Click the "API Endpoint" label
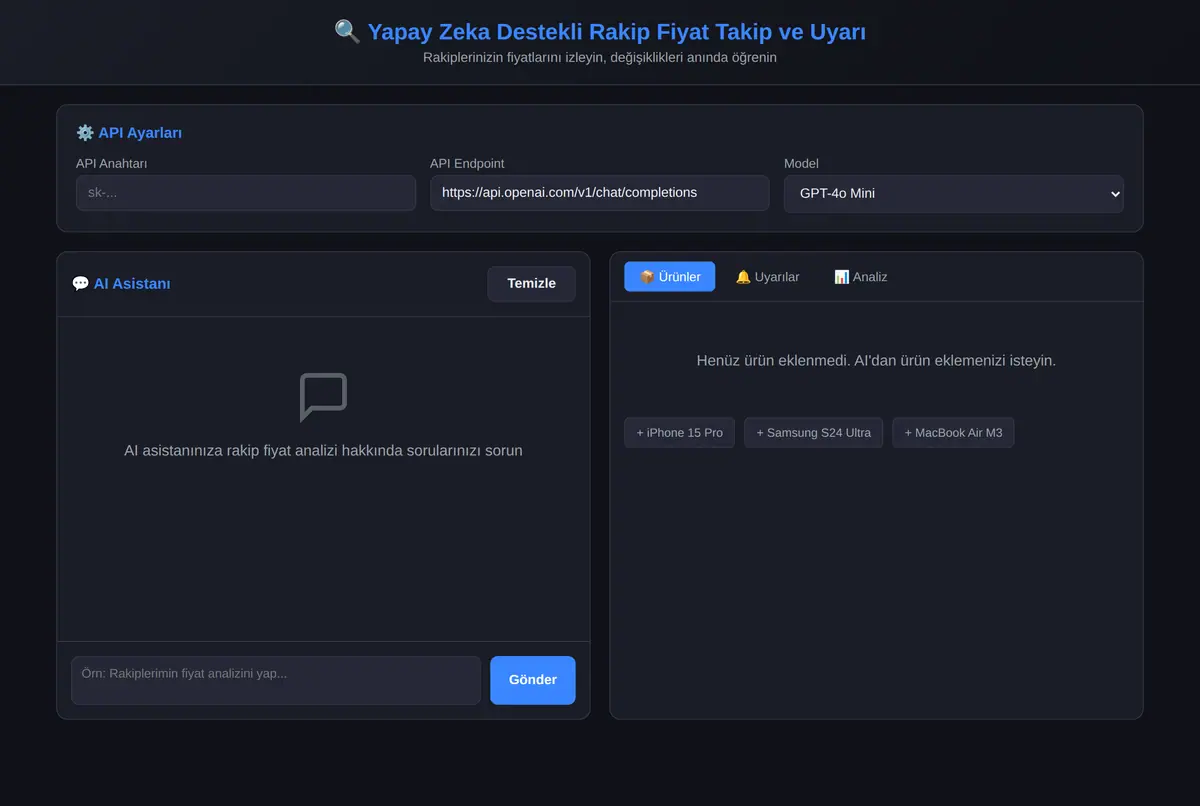 point(467,163)
